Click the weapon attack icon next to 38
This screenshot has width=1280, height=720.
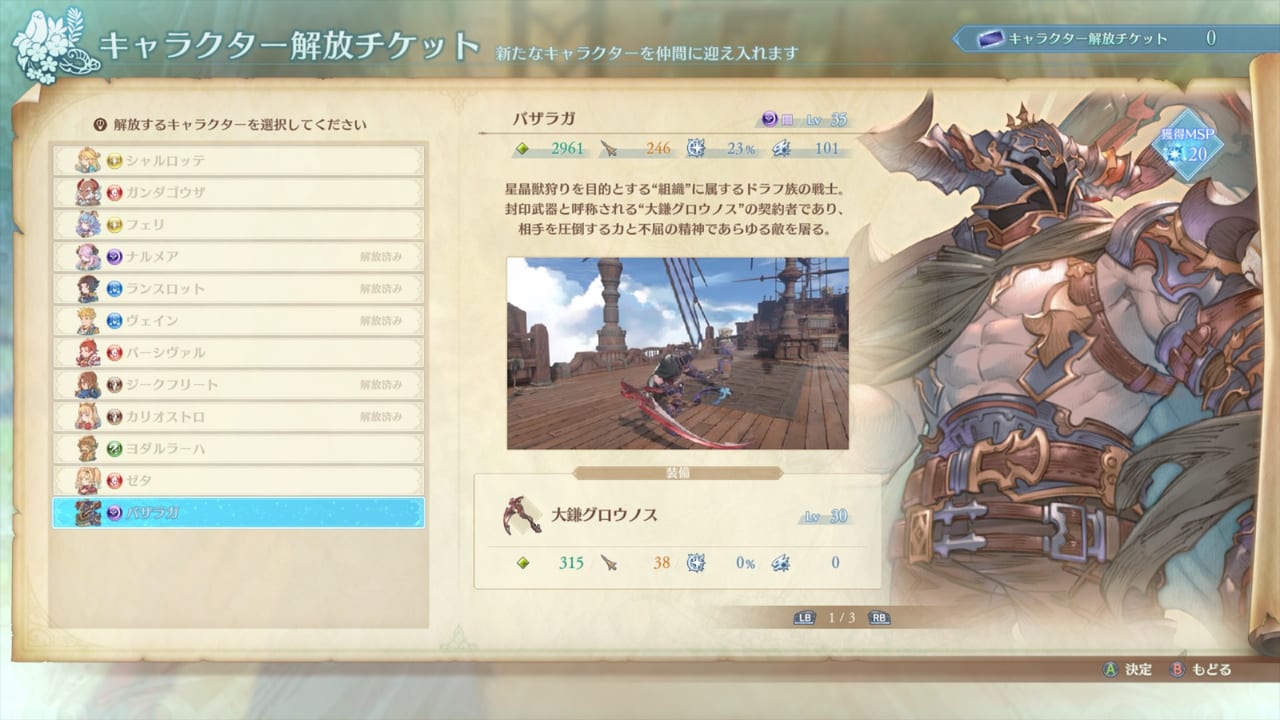[609, 563]
